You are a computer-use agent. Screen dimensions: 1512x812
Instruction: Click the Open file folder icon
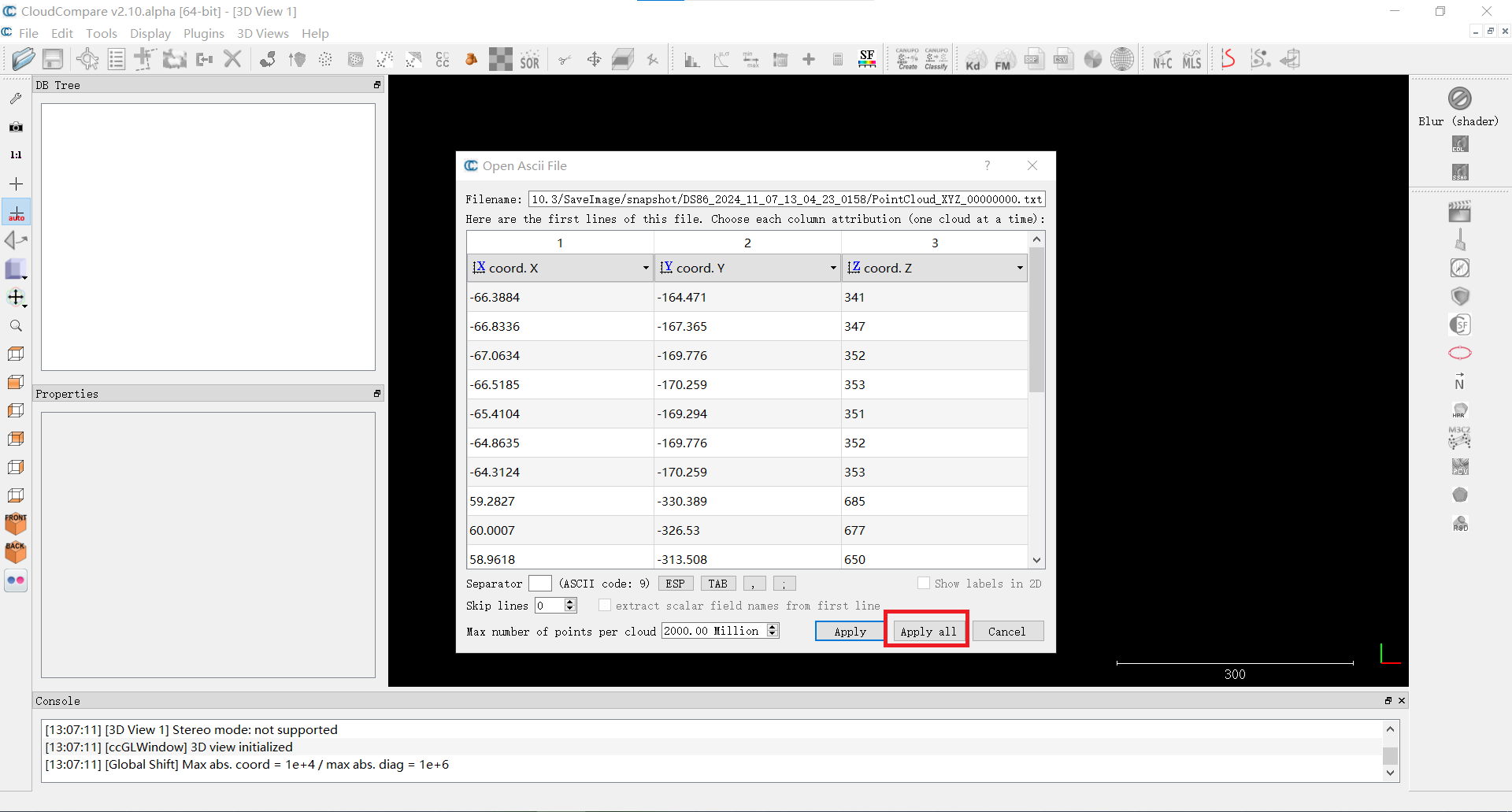[24, 59]
